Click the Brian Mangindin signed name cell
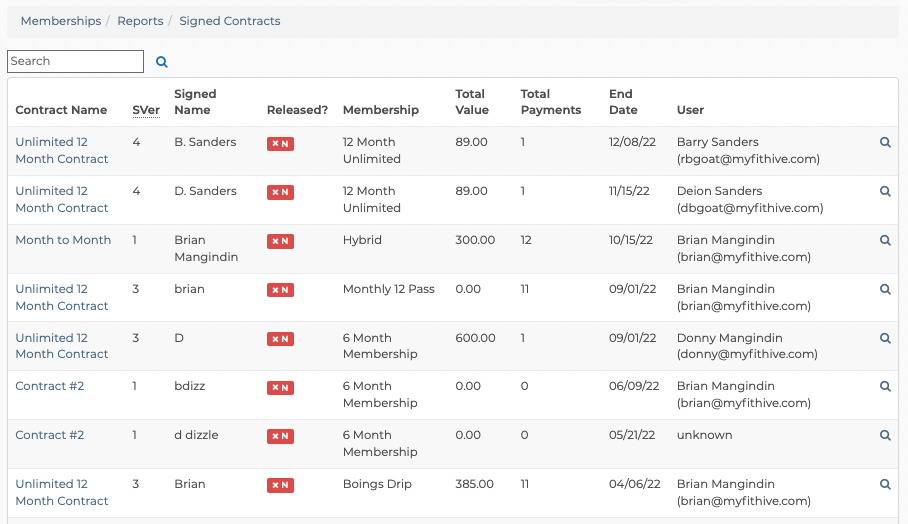908x524 pixels. [x=206, y=248]
